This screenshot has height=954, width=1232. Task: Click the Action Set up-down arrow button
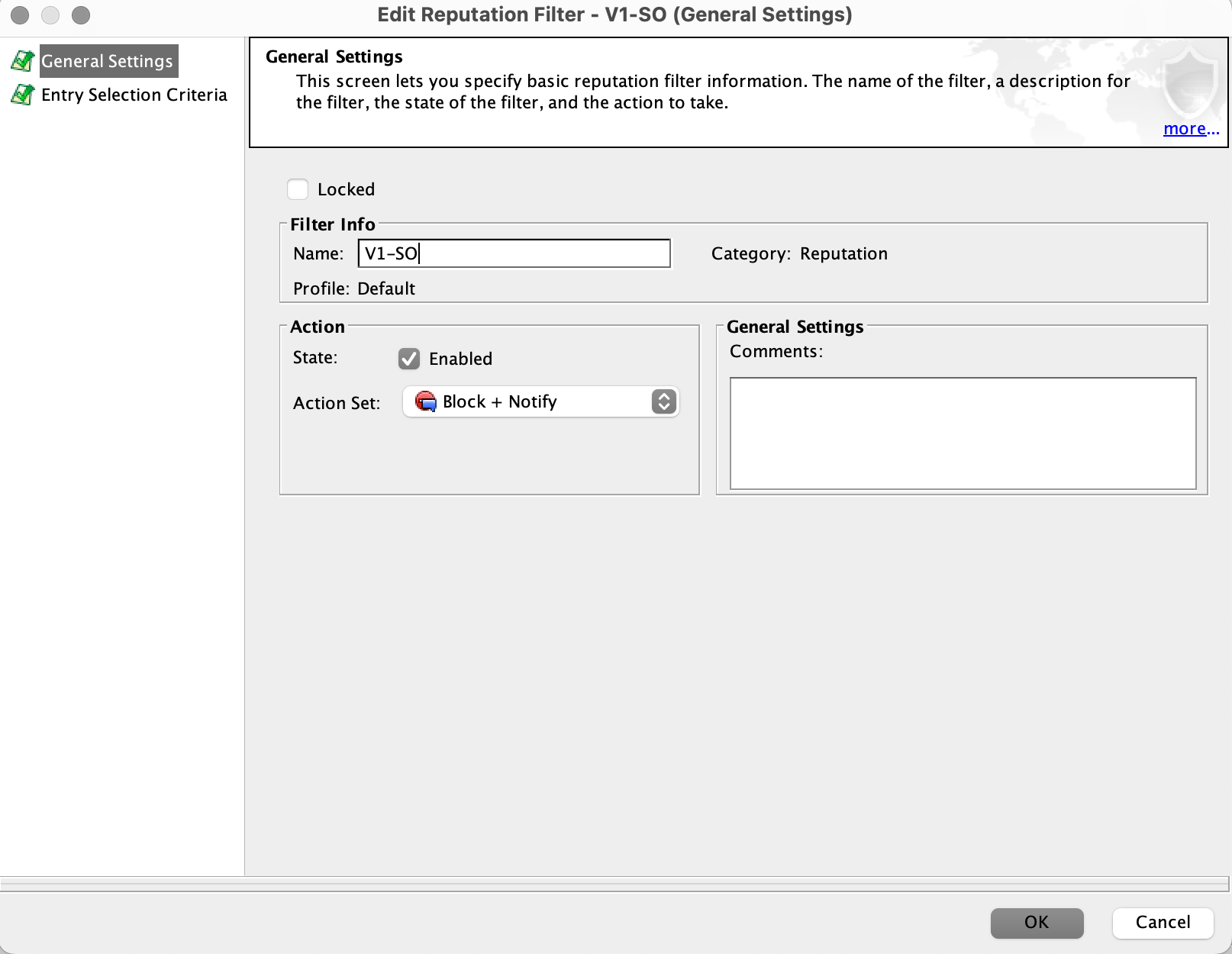click(663, 401)
